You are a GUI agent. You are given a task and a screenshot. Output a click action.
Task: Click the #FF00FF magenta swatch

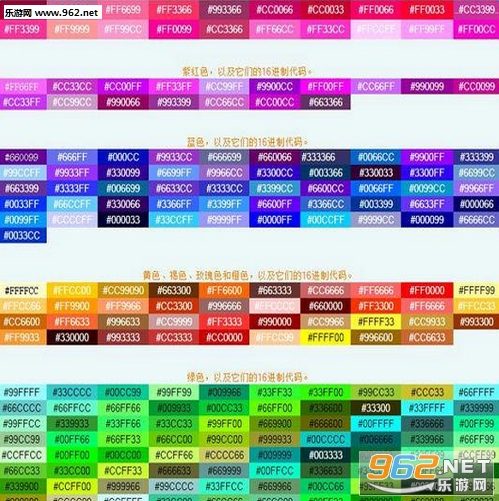tap(325, 86)
